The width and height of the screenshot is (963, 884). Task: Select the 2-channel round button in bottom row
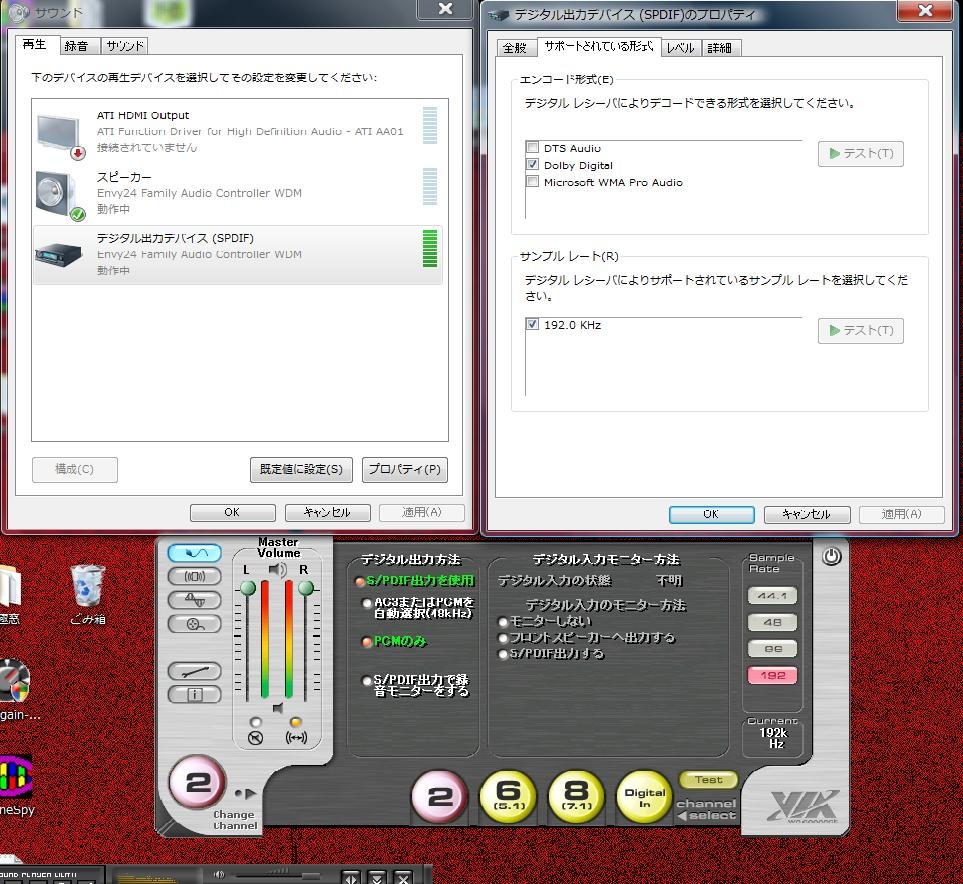[440, 797]
